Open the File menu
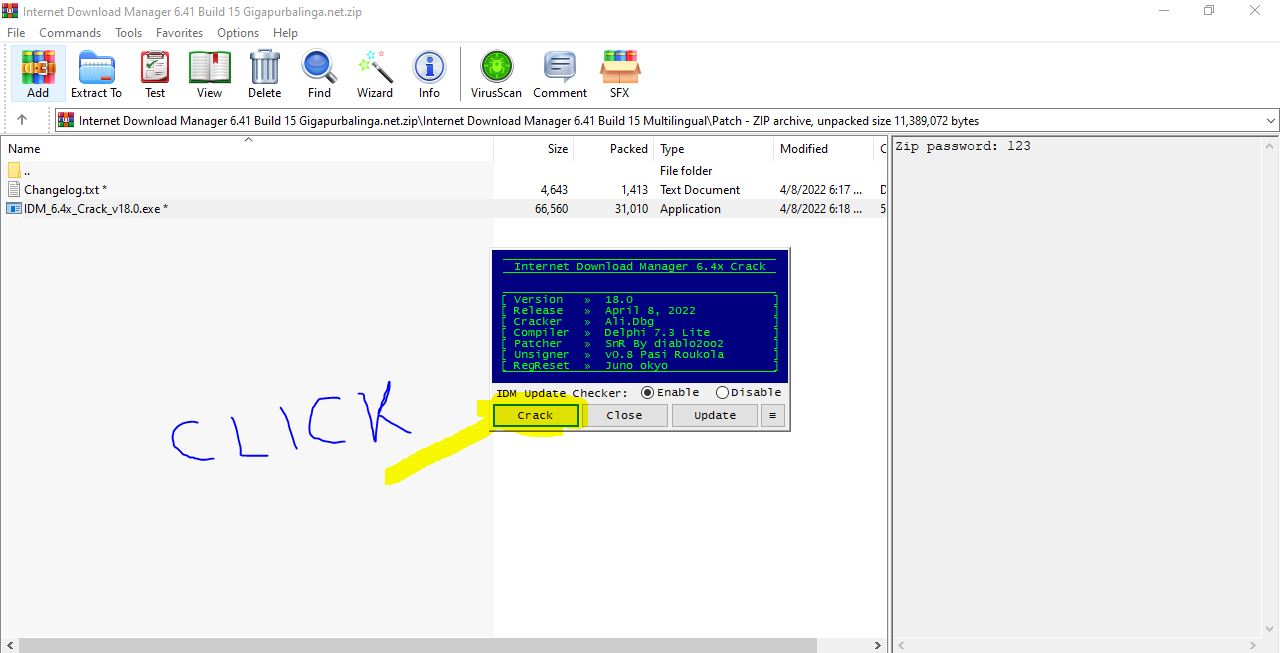 (16, 33)
